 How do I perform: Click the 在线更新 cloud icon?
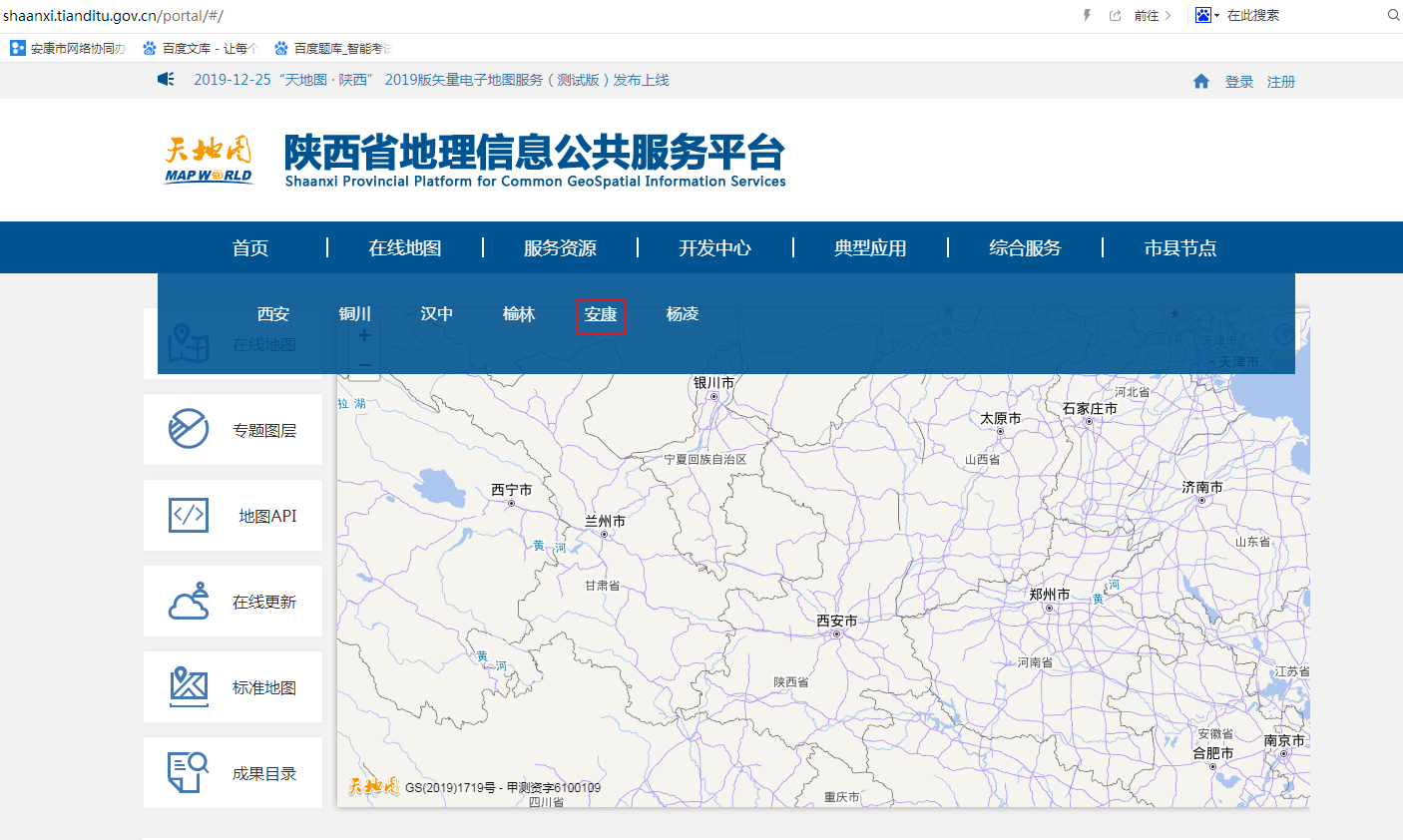[x=189, y=601]
